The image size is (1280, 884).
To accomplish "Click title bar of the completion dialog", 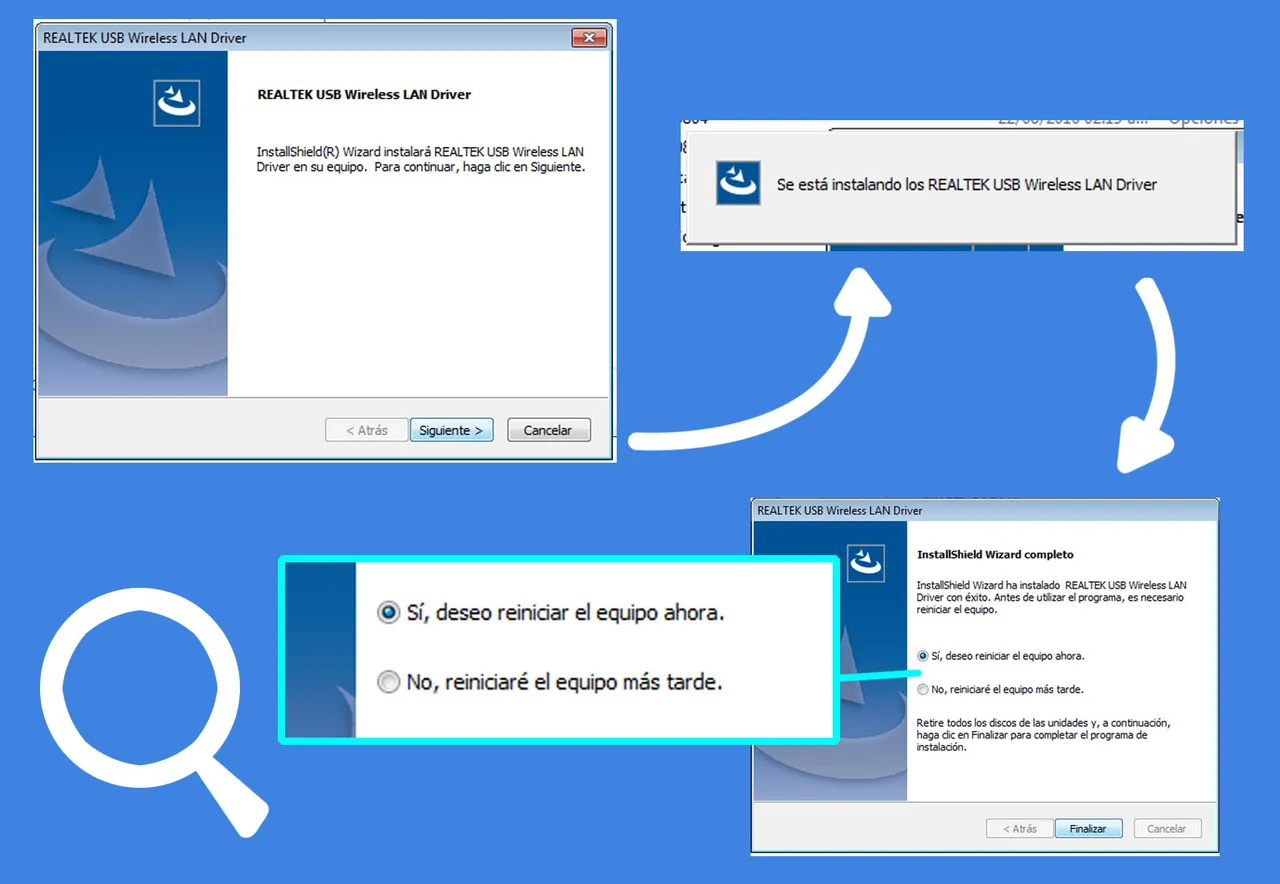I will tap(985, 510).
